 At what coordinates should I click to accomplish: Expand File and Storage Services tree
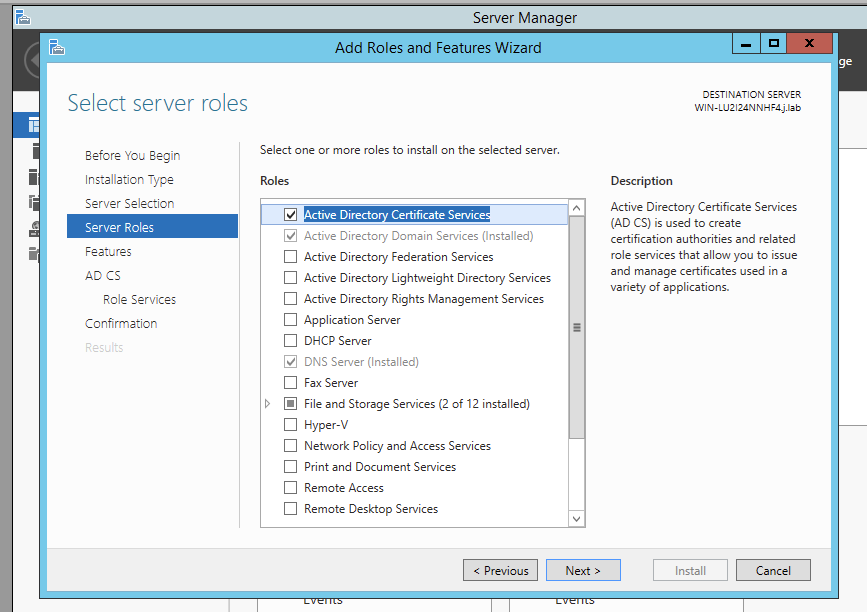click(268, 404)
